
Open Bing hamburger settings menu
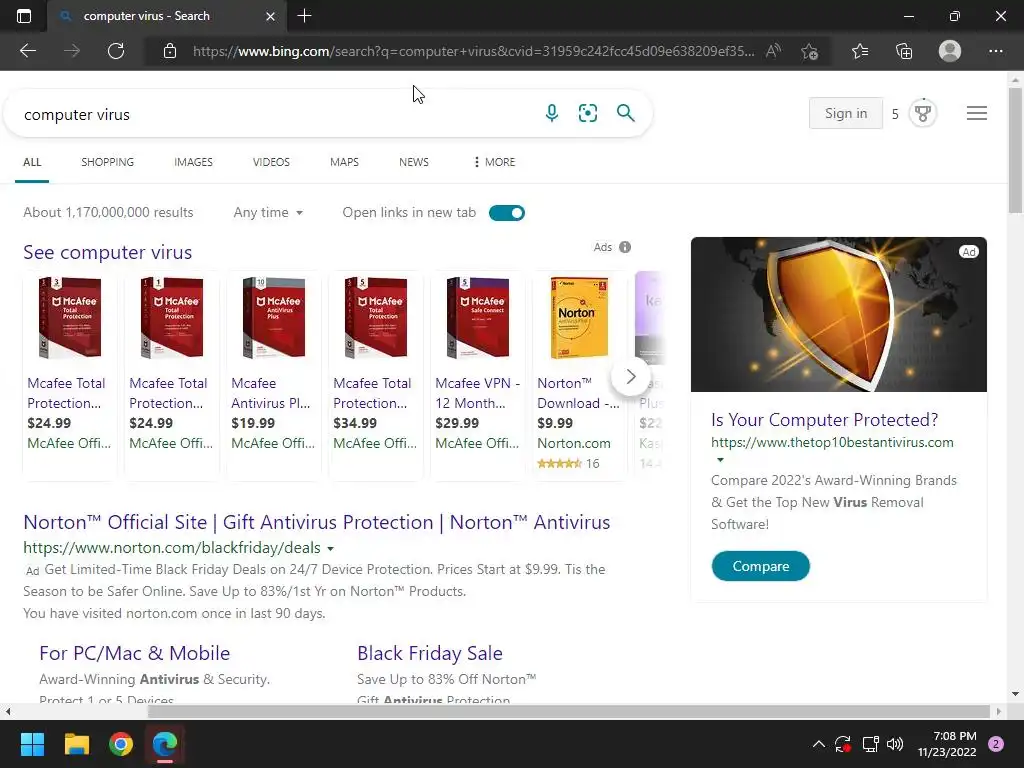[x=976, y=114]
